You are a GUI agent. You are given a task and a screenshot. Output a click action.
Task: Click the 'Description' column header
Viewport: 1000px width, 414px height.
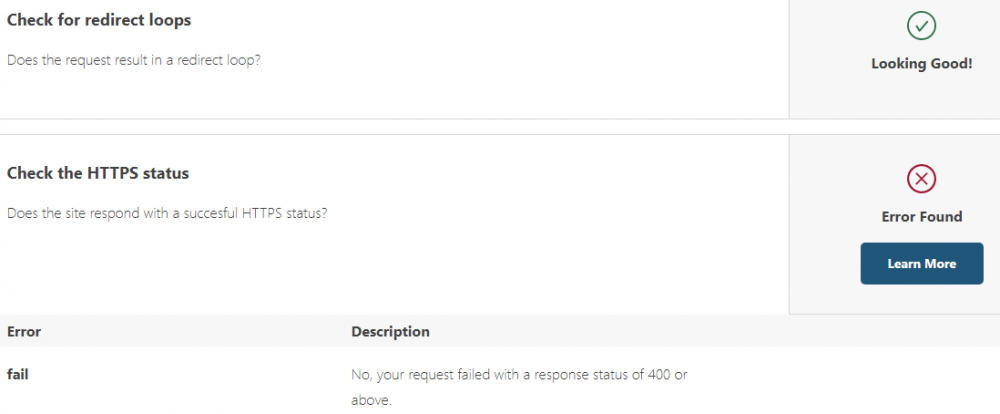pyautogui.click(x=390, y=332)
